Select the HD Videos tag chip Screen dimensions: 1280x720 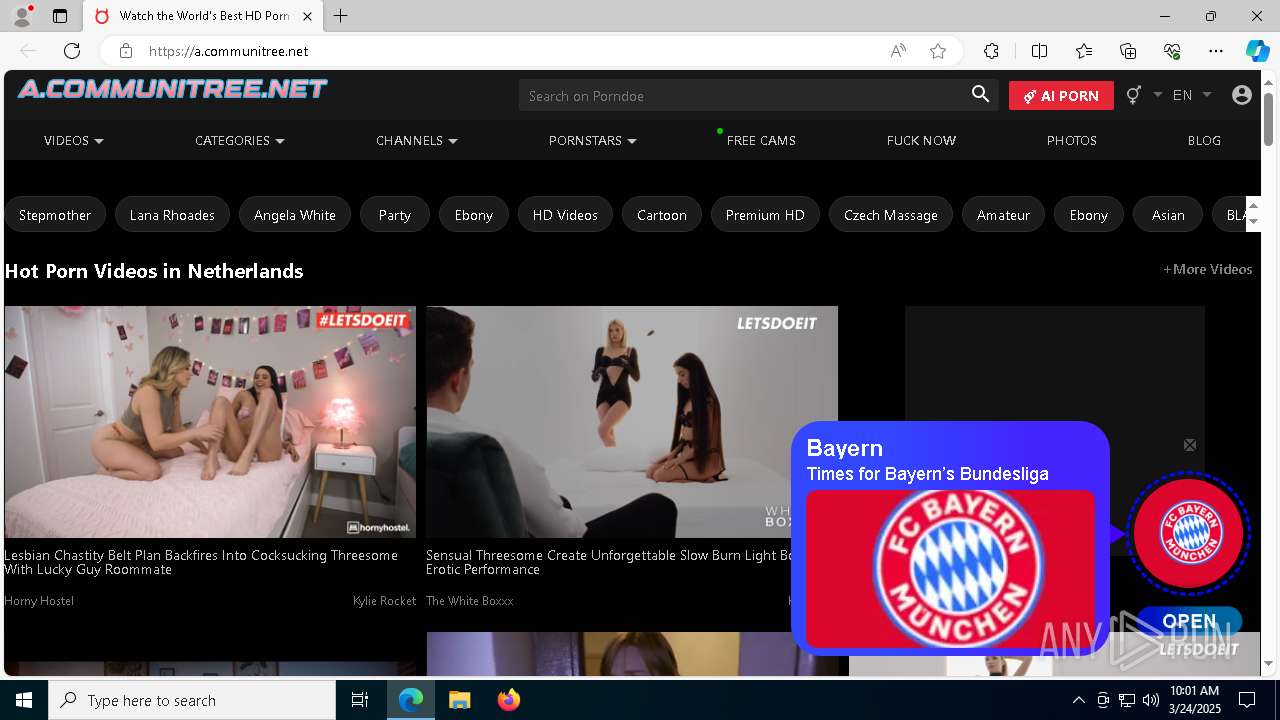pos(565,215)
